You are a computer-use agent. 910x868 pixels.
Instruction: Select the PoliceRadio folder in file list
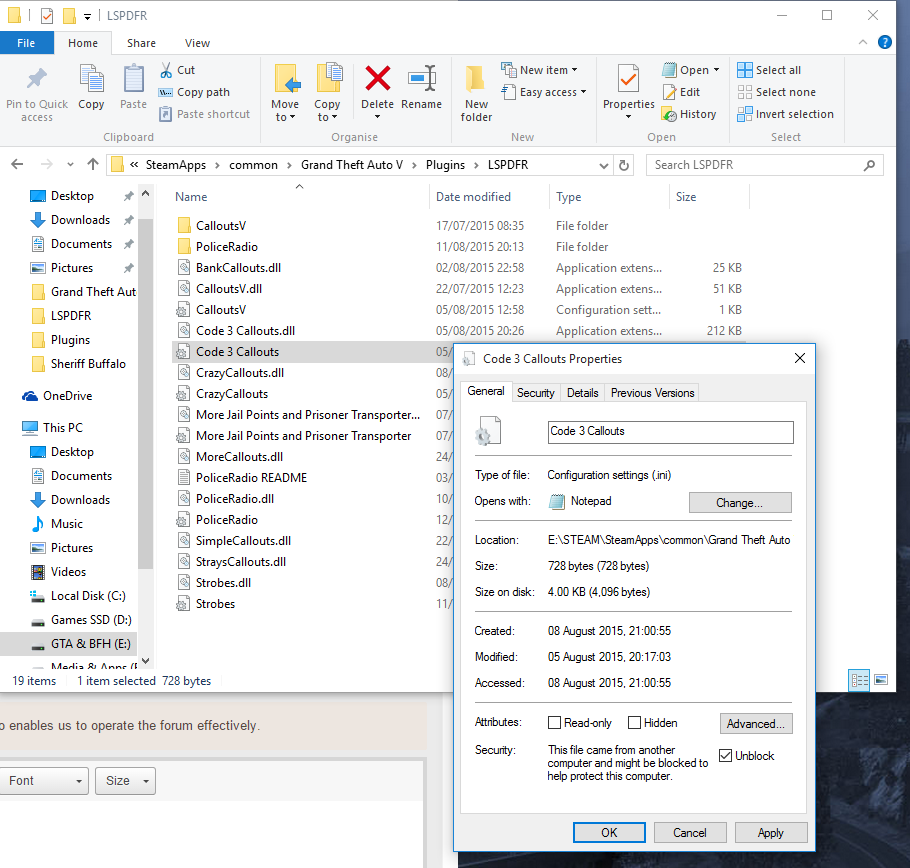click(x=226, y=247)
